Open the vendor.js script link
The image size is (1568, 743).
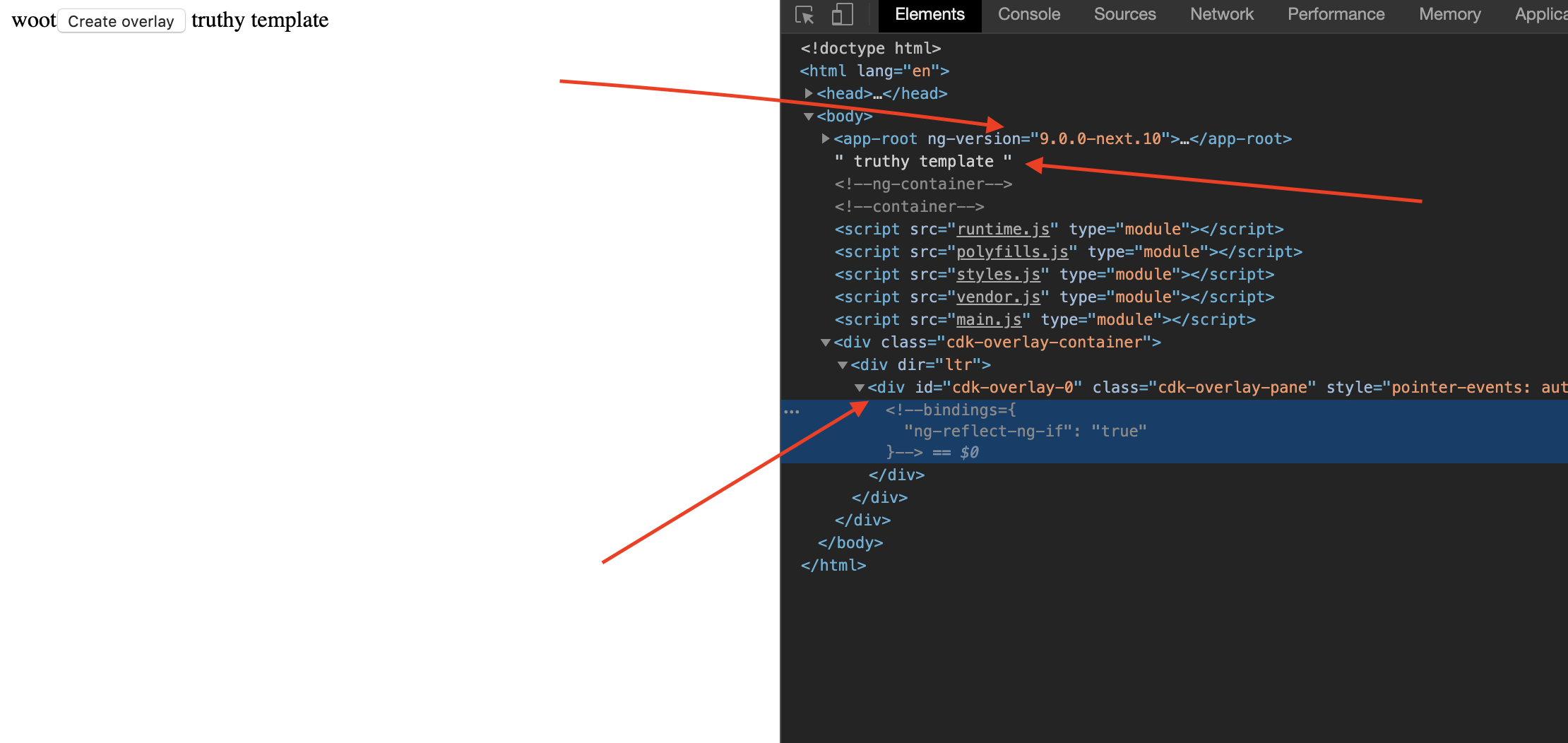998,297
